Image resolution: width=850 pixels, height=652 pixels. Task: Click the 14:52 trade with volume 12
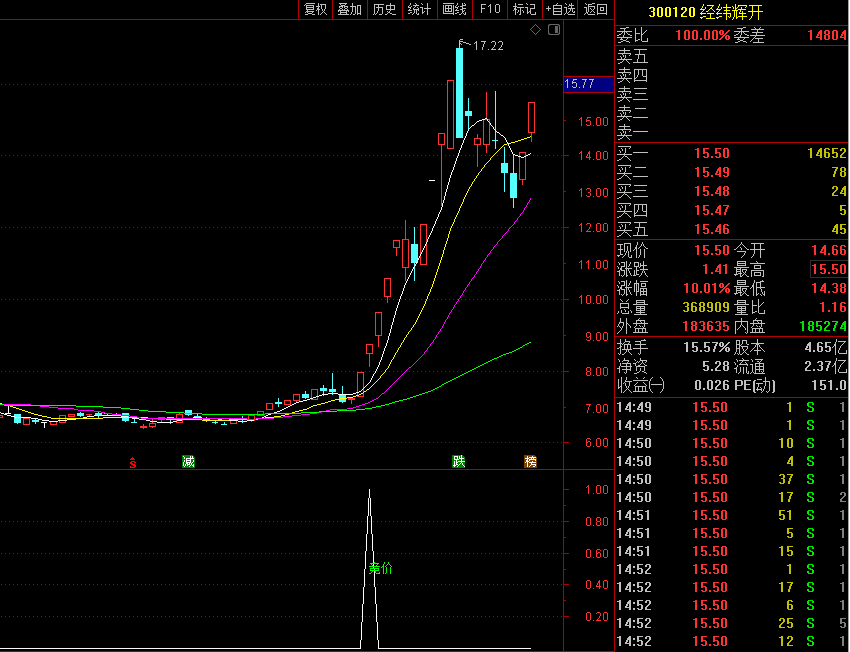(x=732, y=641)
